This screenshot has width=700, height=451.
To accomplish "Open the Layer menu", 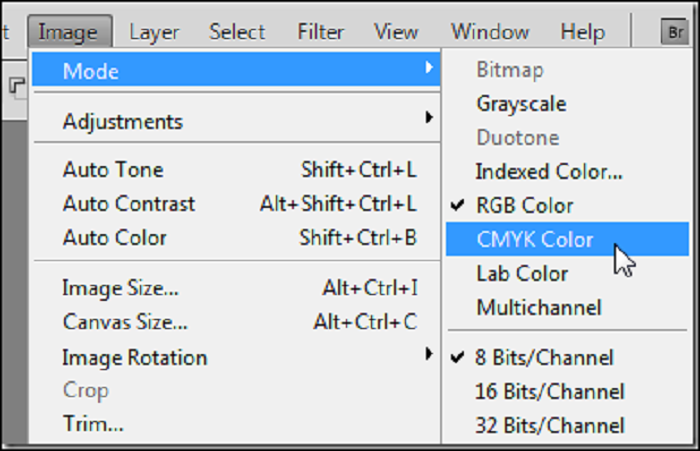I will coord(154,32).
